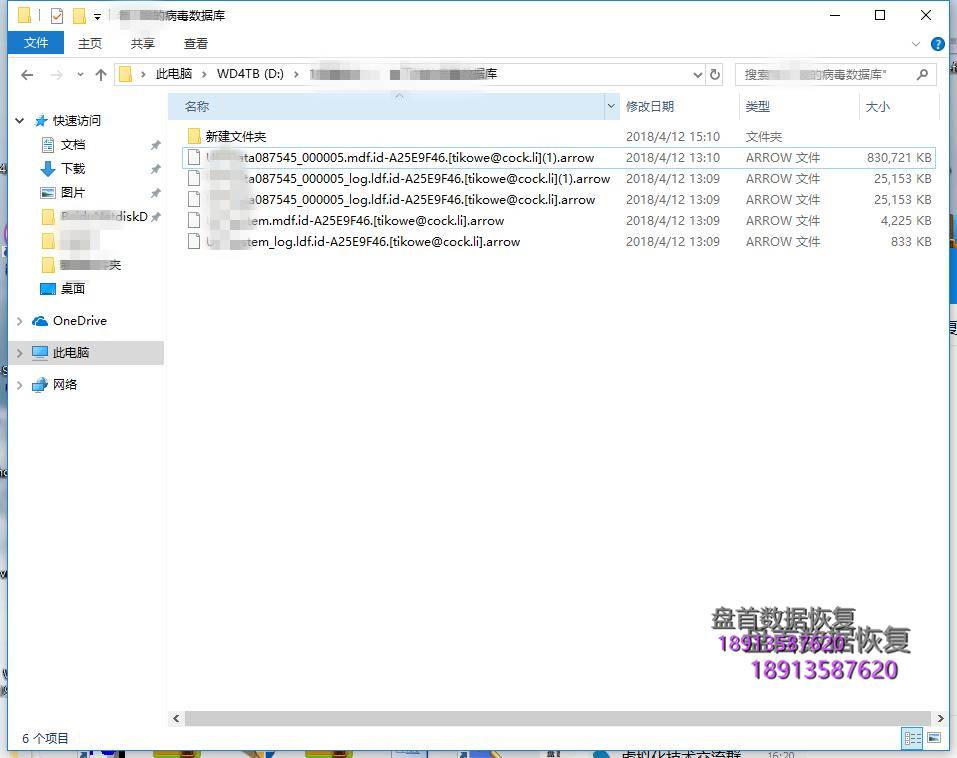Expand the 此电脑 tree node
Viewport: 957px width, 758px height.
tap(20, 353)
